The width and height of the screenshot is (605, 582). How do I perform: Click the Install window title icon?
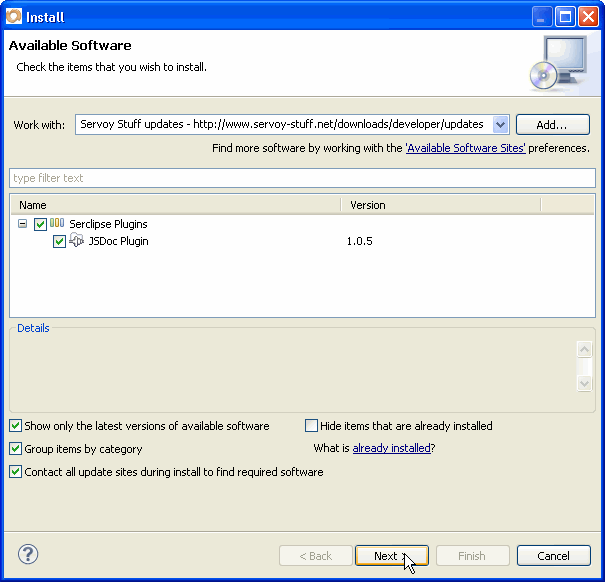click(x=14, y=16)
